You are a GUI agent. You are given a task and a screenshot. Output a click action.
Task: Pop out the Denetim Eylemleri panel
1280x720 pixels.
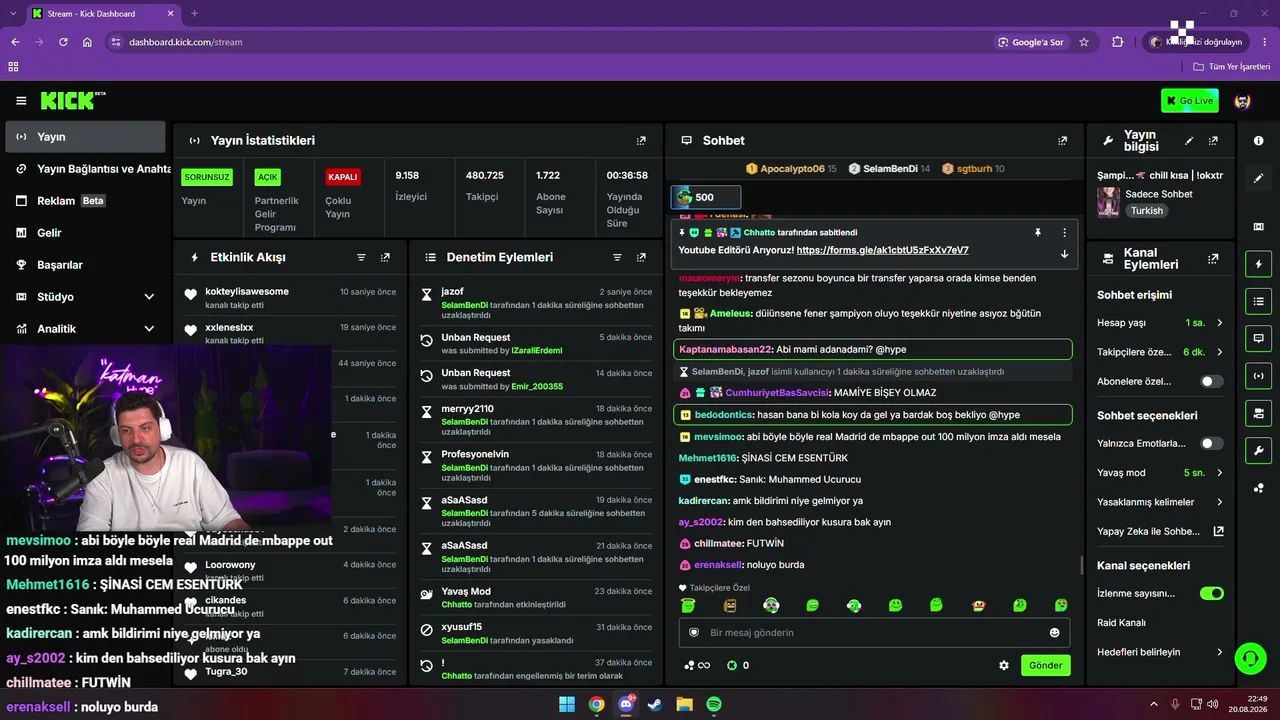(x=641, y=257)
